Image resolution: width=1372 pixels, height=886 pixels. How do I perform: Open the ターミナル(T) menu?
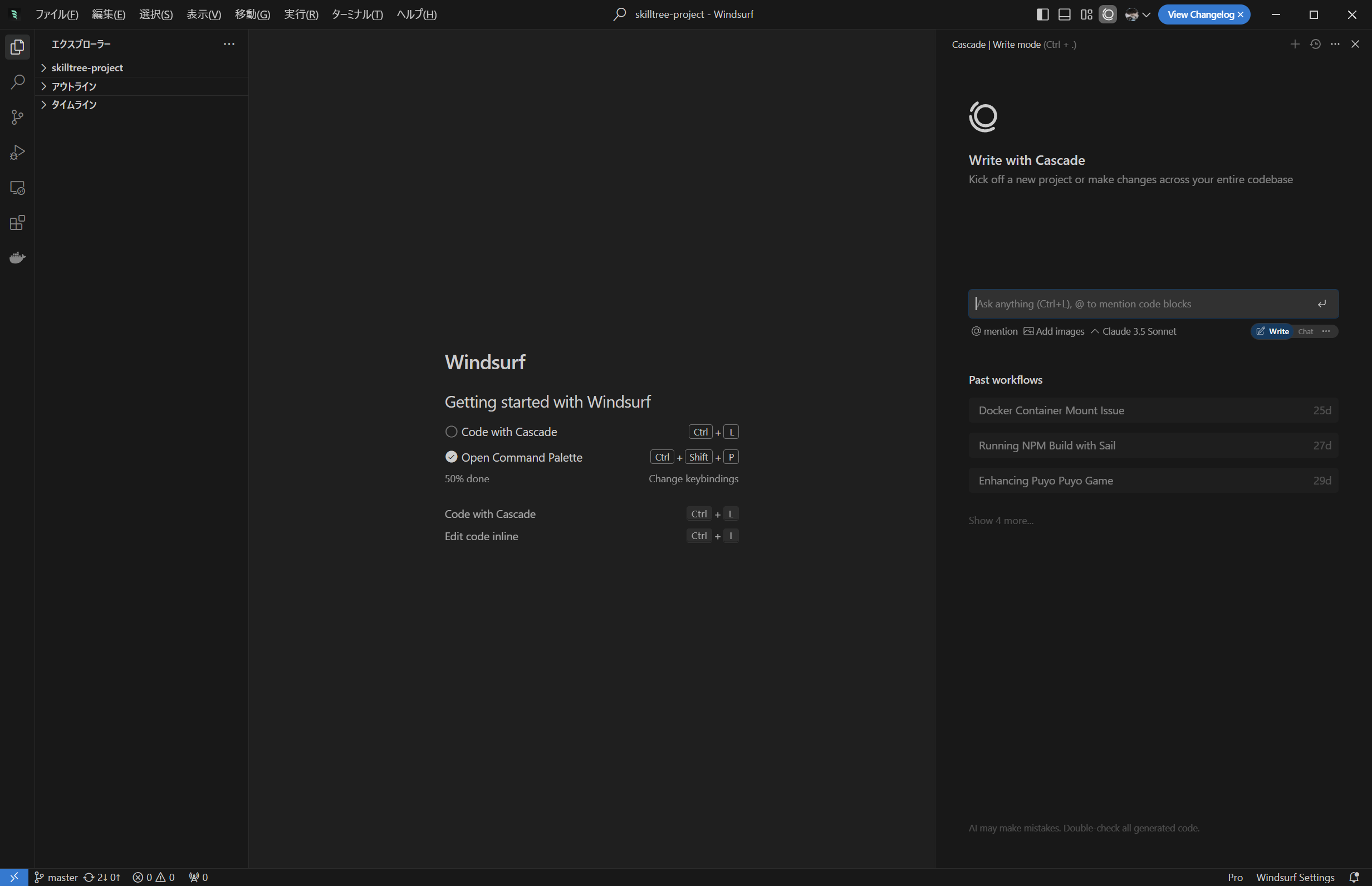[x=357, y=14]
